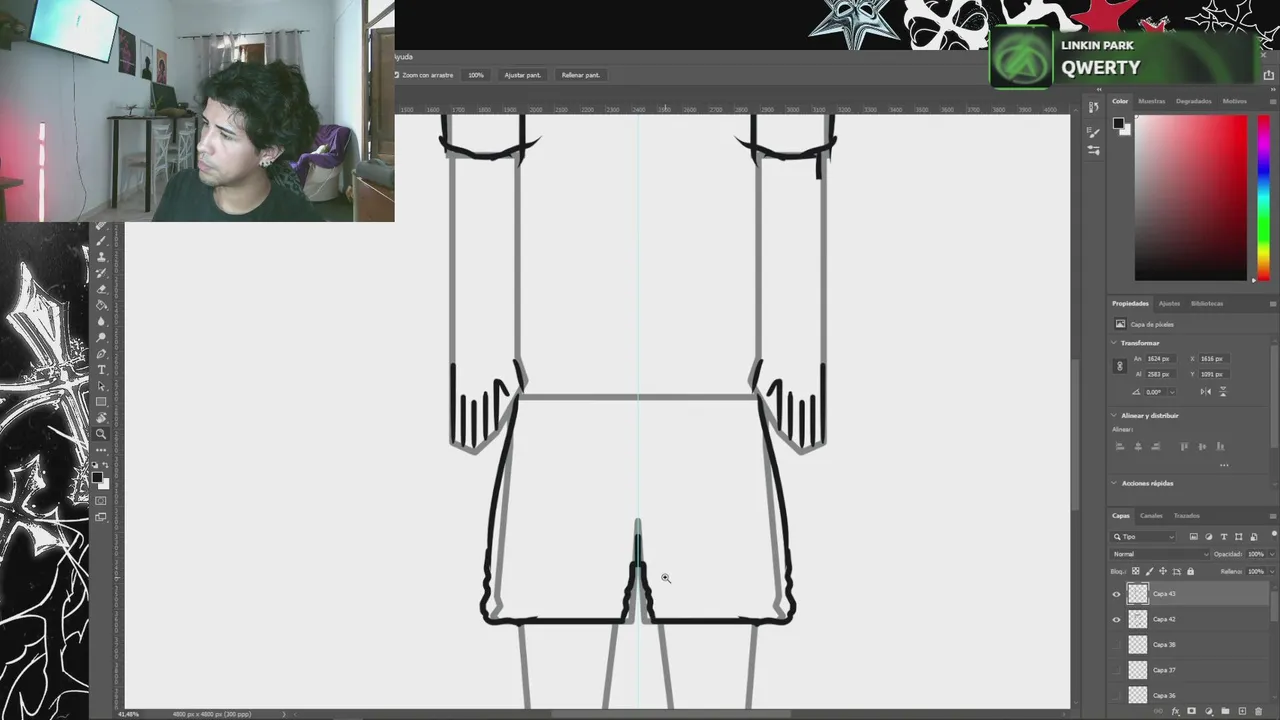Switch to the Muestras tab
The image size is (1280, 720).
click(x=1151, y=101)
